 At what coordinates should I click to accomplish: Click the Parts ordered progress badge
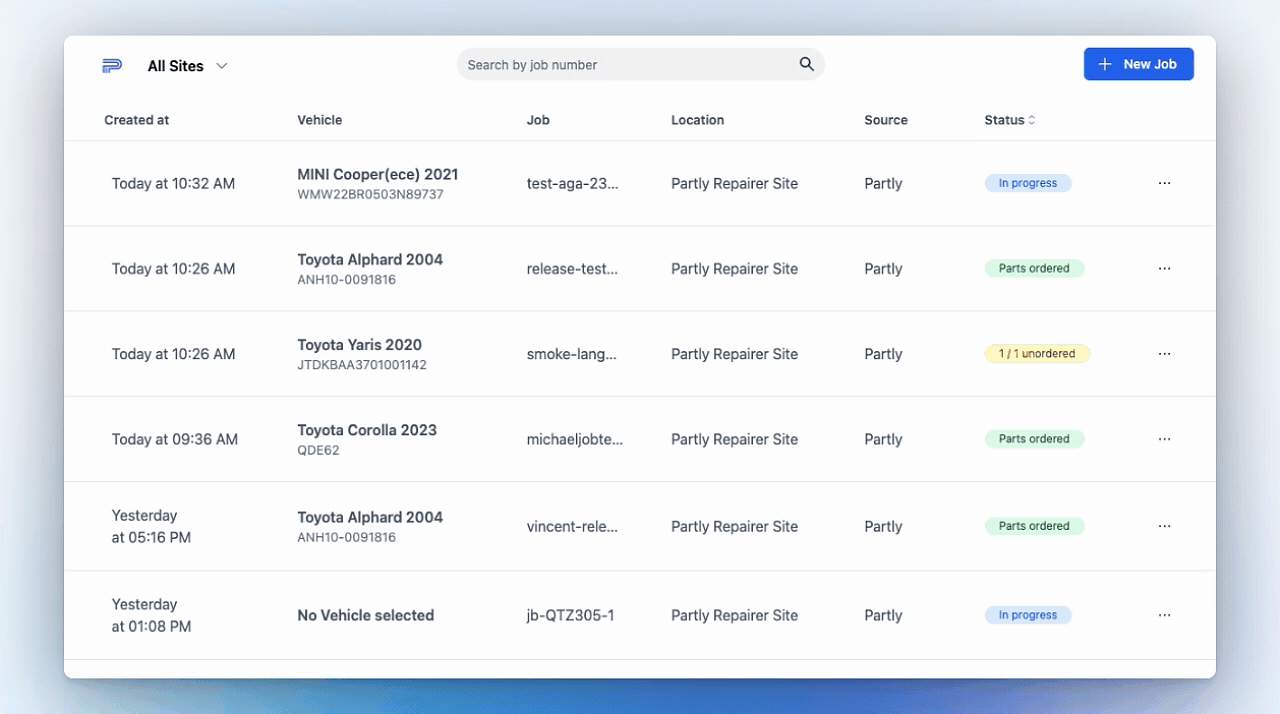1034,268
